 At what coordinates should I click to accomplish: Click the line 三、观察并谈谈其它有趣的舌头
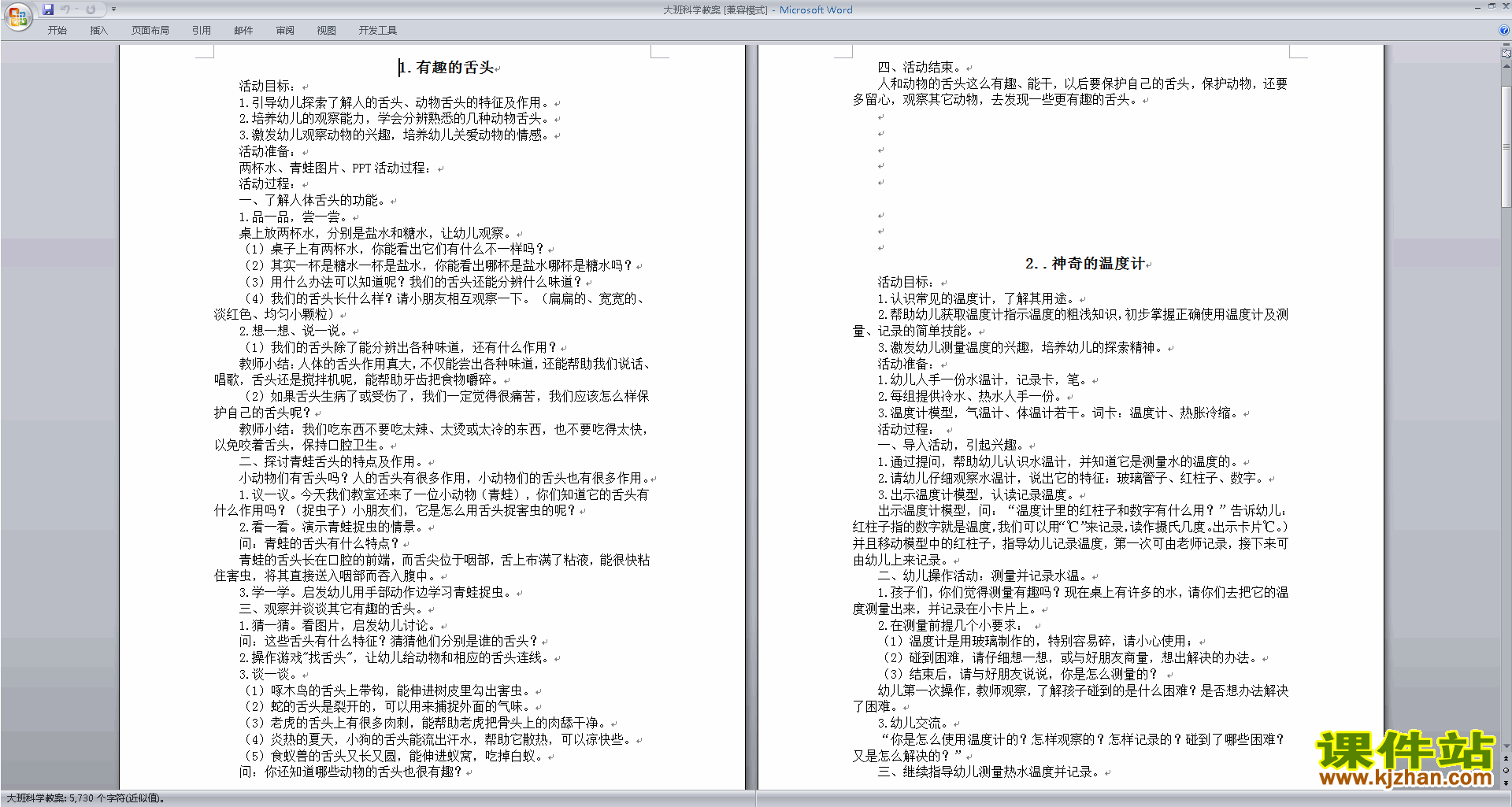coord(332,609)
